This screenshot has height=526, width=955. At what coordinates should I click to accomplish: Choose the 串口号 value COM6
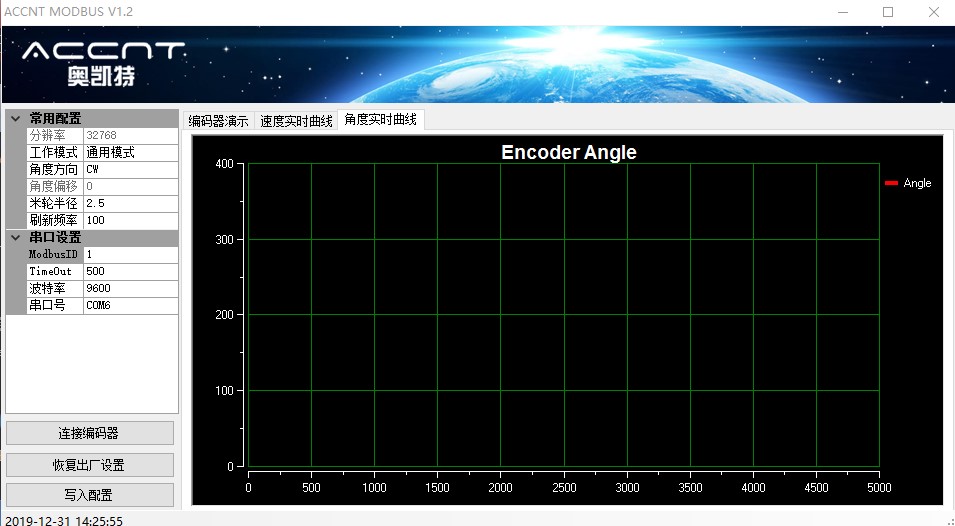[130, 305]
